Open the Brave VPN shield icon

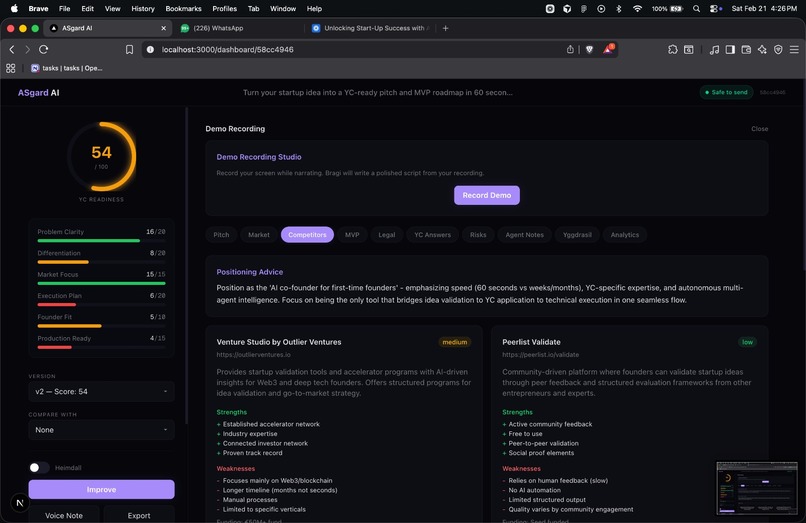pos(778,49)
